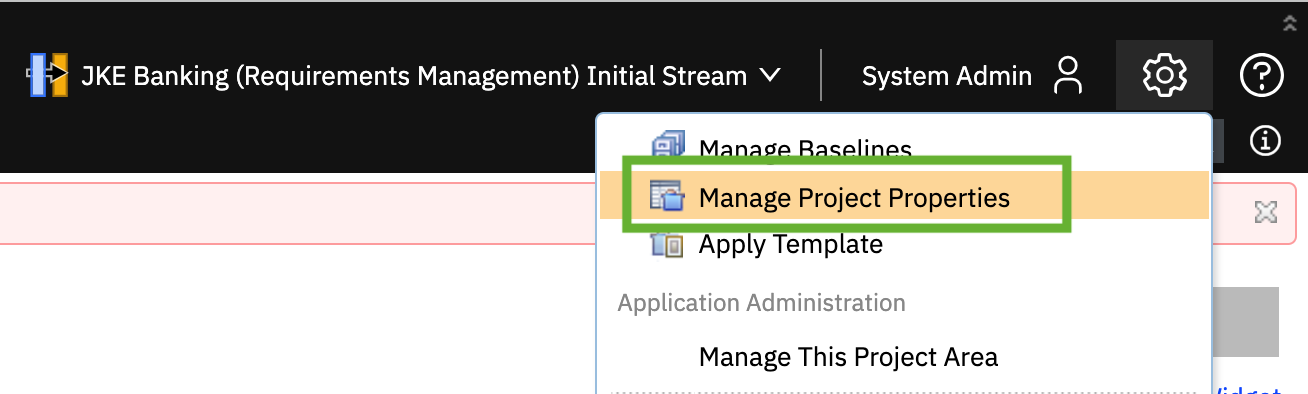Viewport: 1308px width, 394px height.
Task: Click the settings gear icon
Action: (1164, 76)
